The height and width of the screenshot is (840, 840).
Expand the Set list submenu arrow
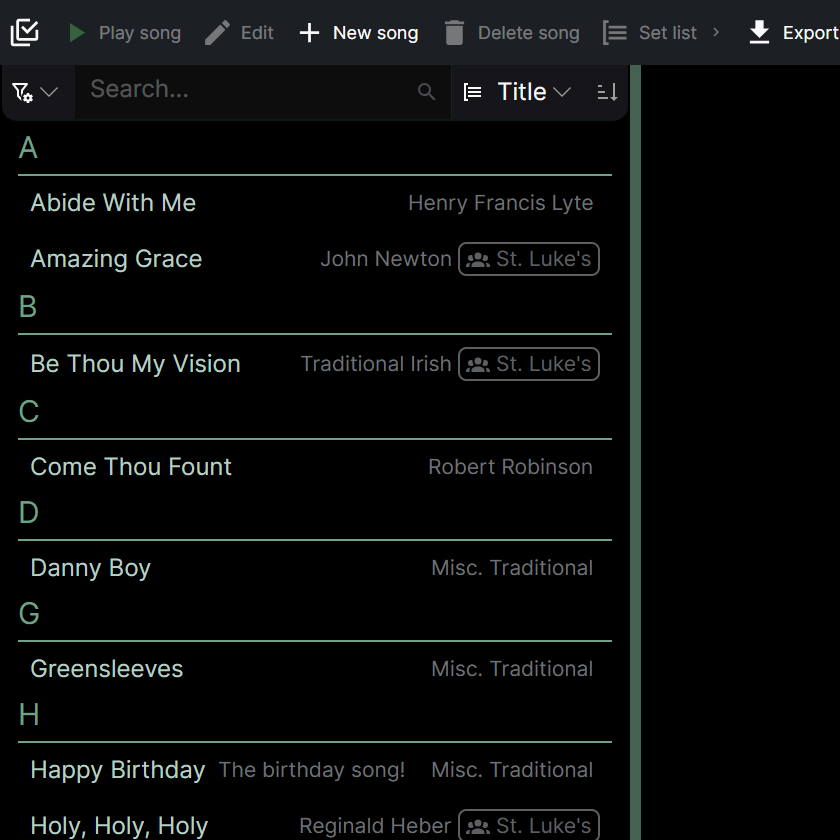coord(716,33)
